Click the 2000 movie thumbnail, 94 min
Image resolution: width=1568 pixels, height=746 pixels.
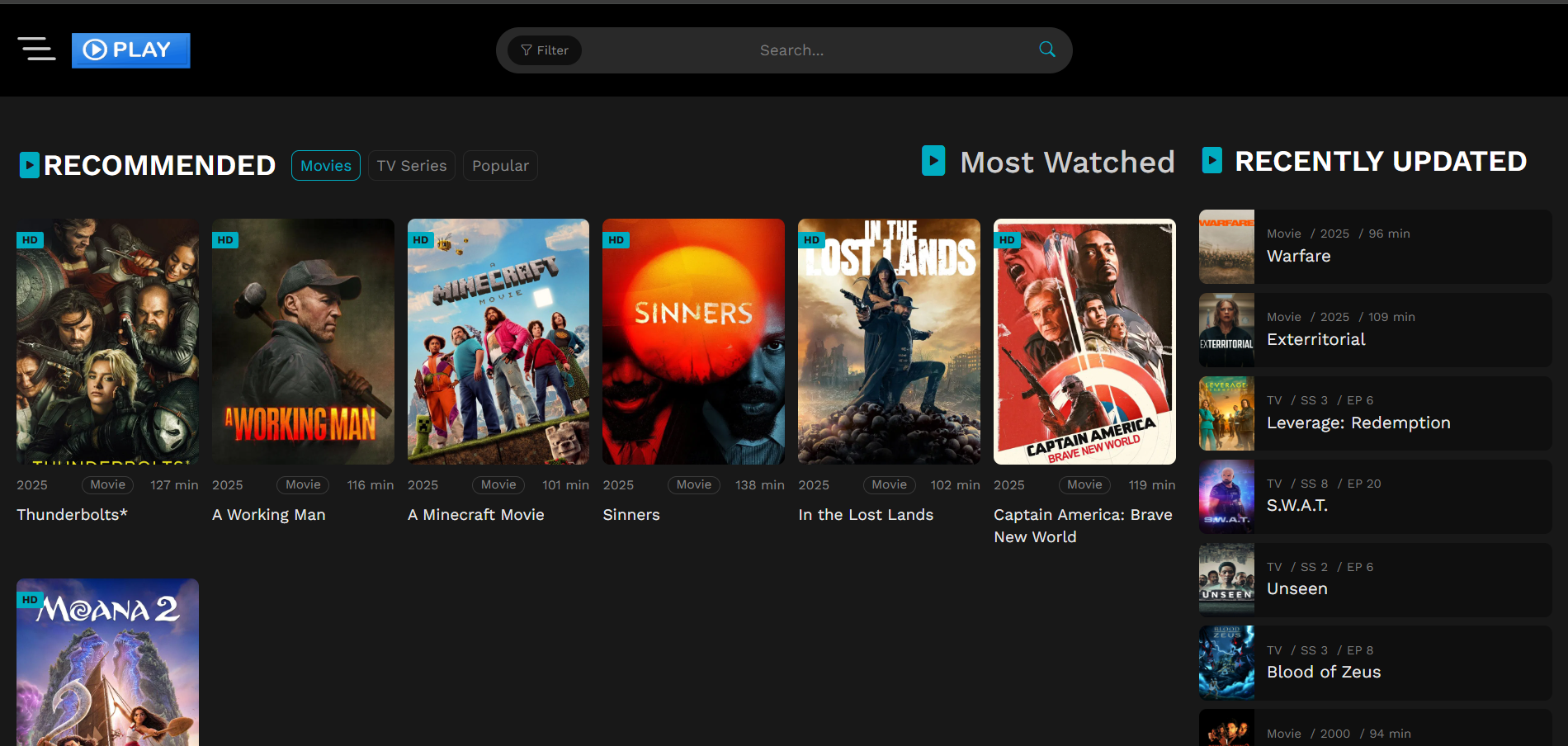coord(1226,728)
